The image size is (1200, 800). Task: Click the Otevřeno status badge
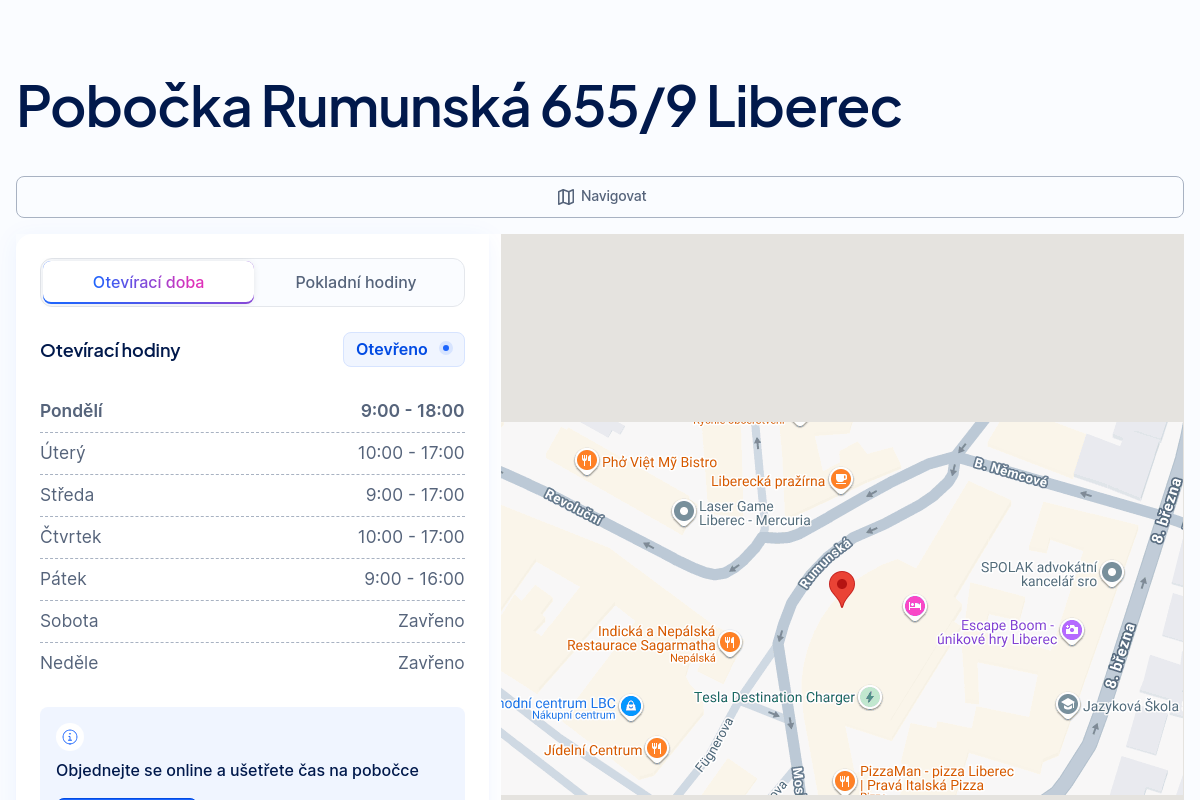pyautogui.click(x=403, y=350)
